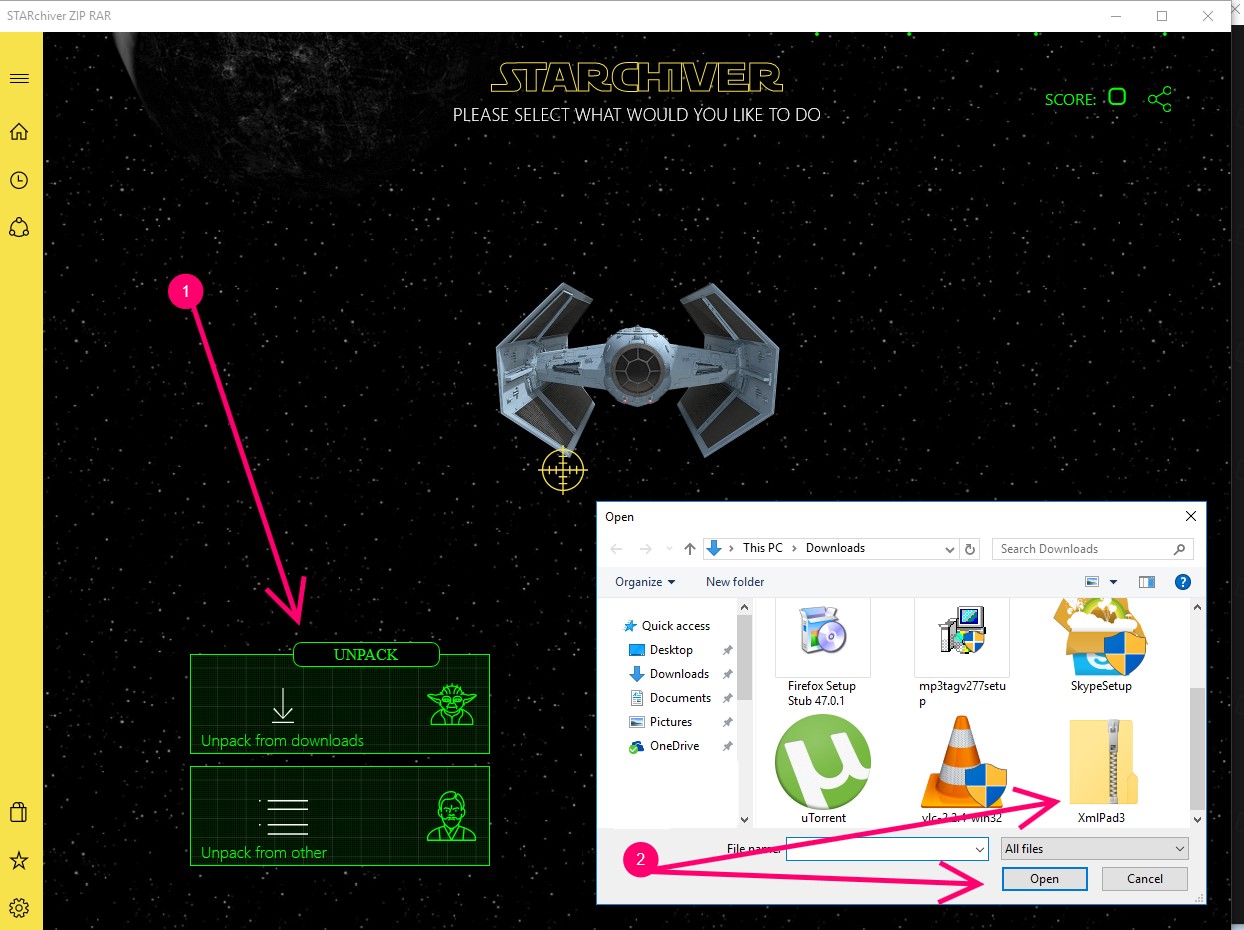The image size is (1244, 930).
Task: Select Downloads in the navigation pane
Action: pos(671,674)
